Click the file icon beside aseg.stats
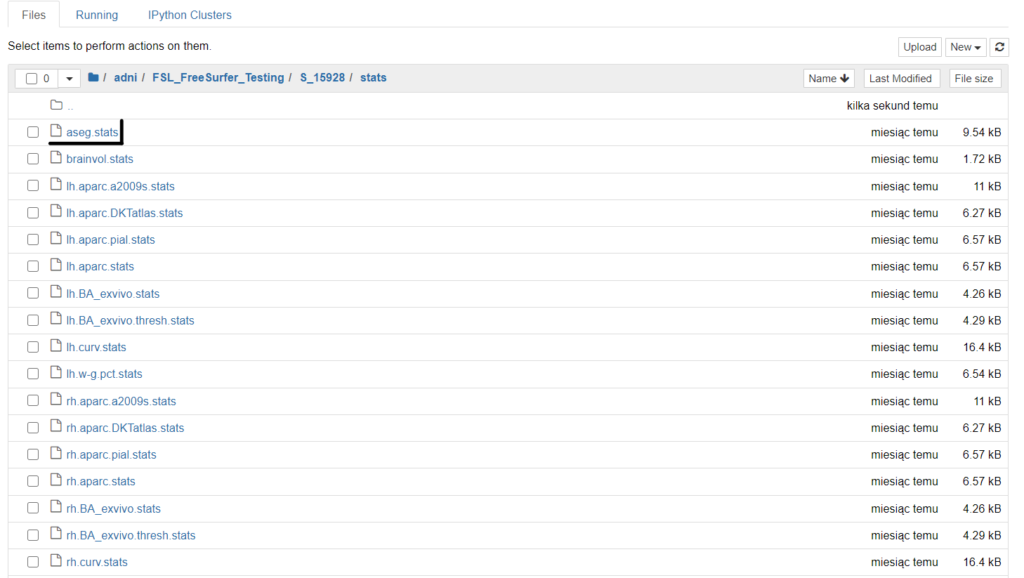1024x578 pixels. pyautogui.click(x=56, y=131)
